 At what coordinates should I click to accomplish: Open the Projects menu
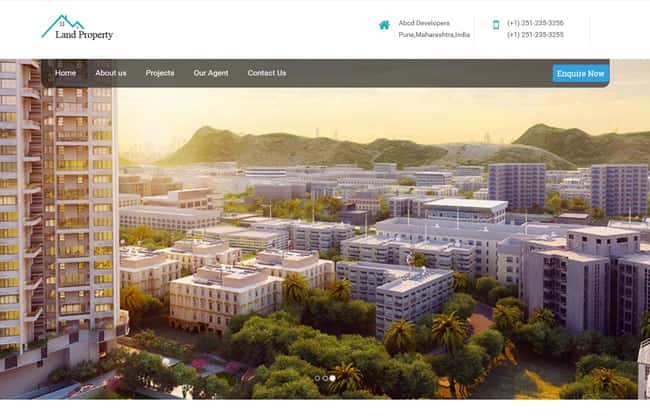coord(160,73)
